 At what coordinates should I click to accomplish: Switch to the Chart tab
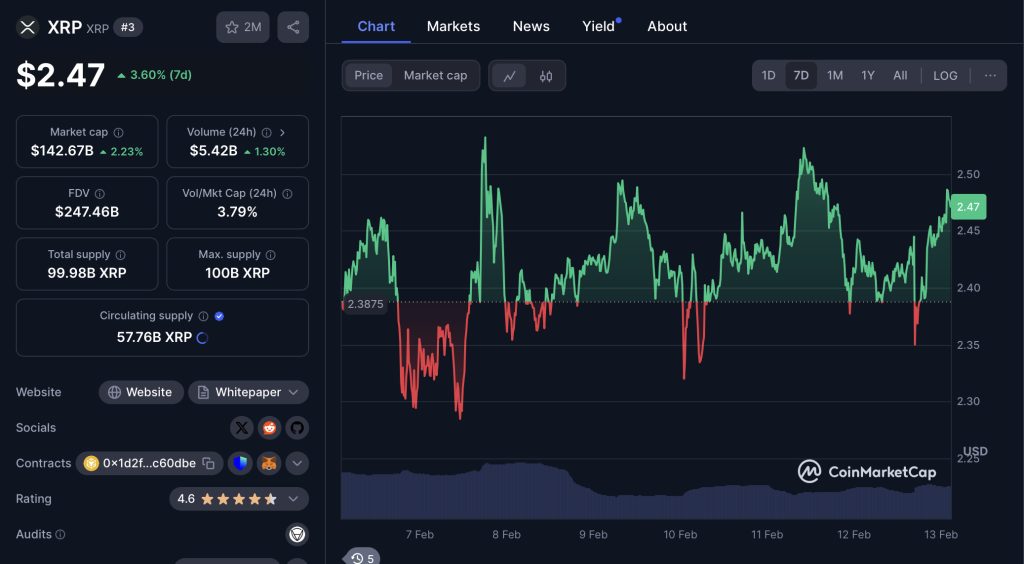(x=376, y=26)
